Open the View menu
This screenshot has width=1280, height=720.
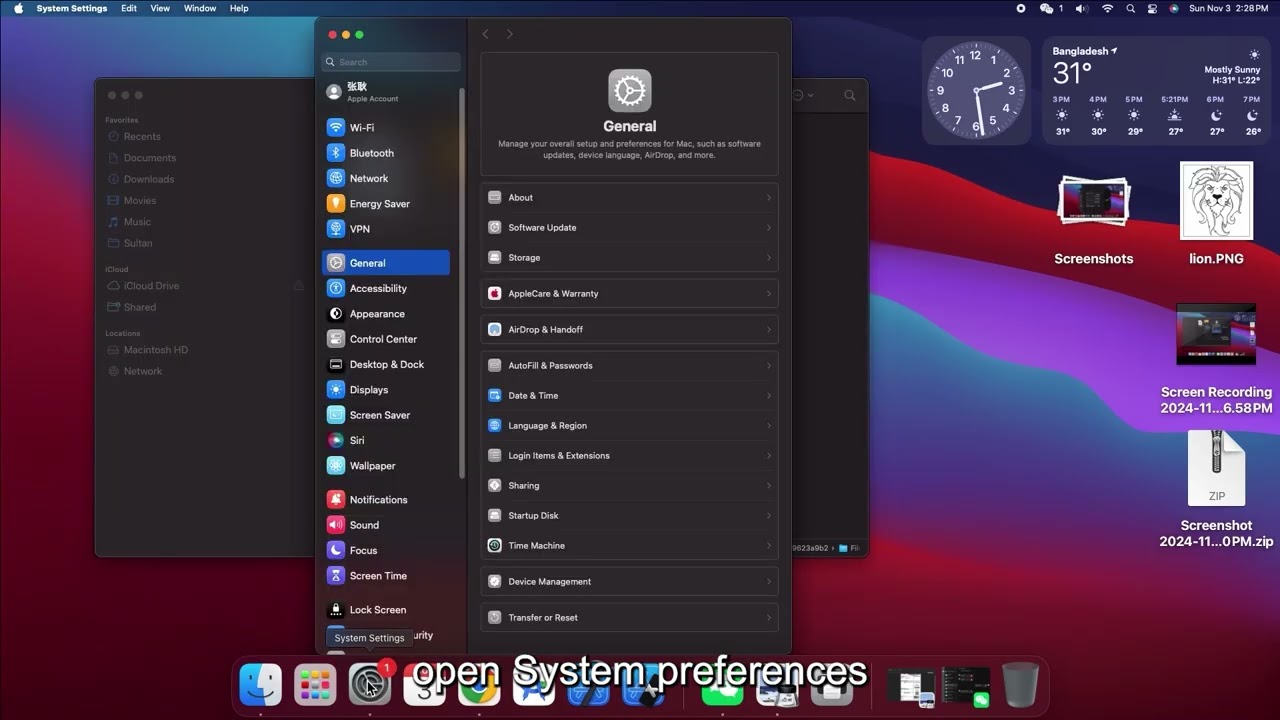(x=160, y=8)
